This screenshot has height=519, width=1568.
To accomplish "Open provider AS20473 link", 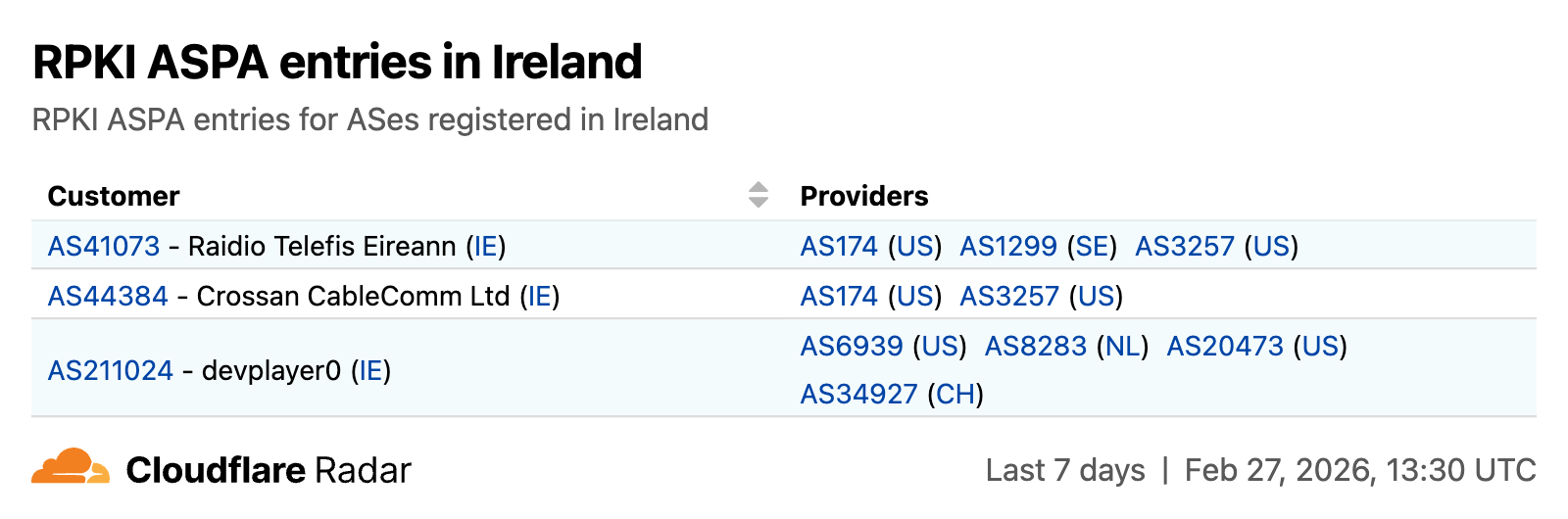I will [x=1224, y=346].
